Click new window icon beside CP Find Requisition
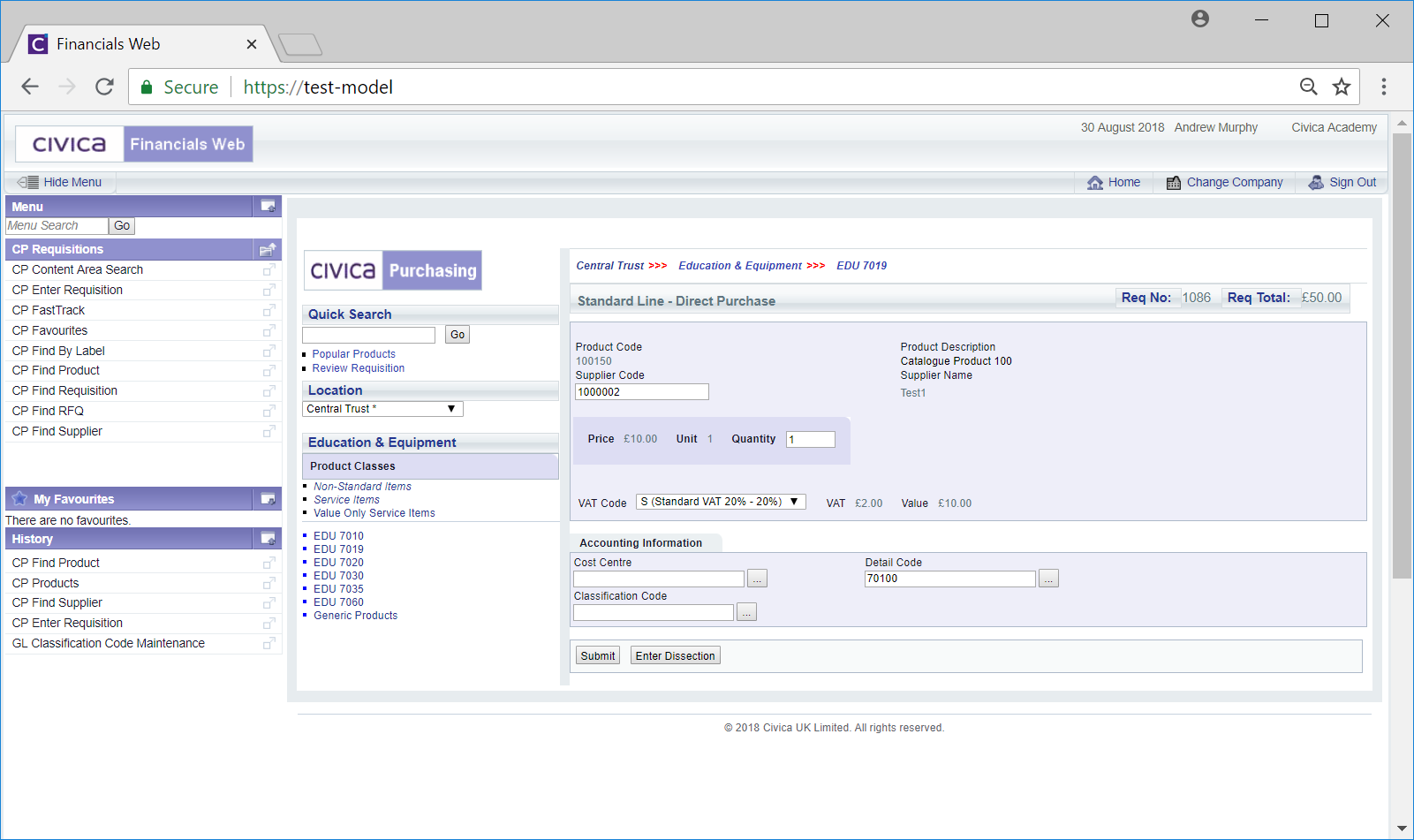Viewport: 1414px width, 840px height. coord(268,390)
